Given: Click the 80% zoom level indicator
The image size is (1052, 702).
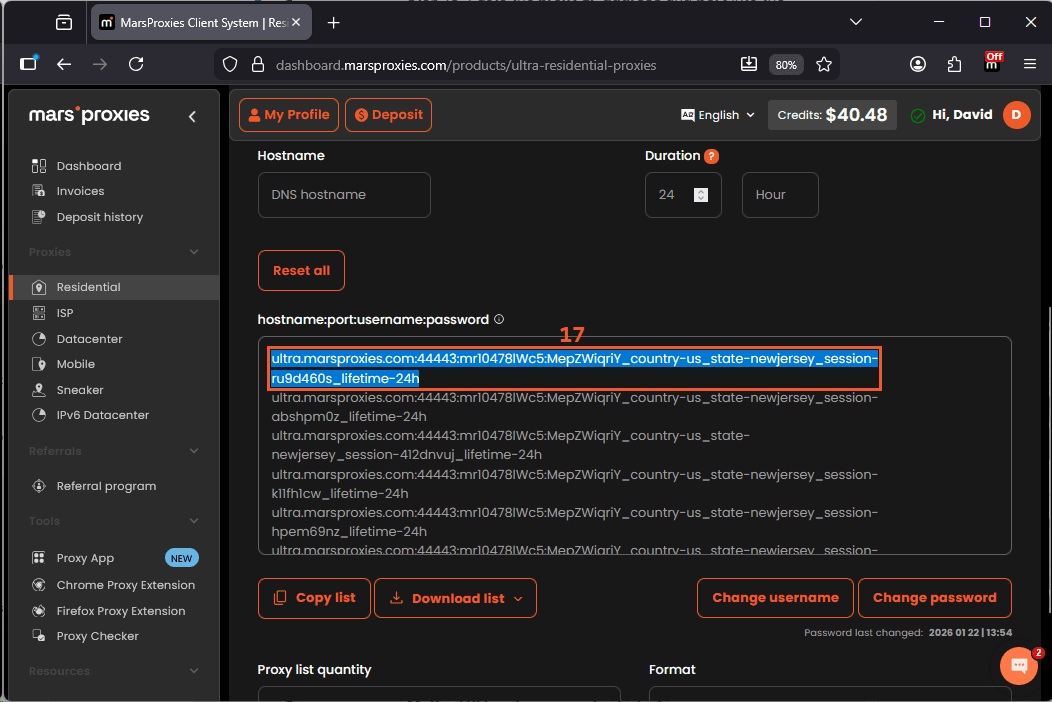Looking at the screenshot, I should [786, 65].
